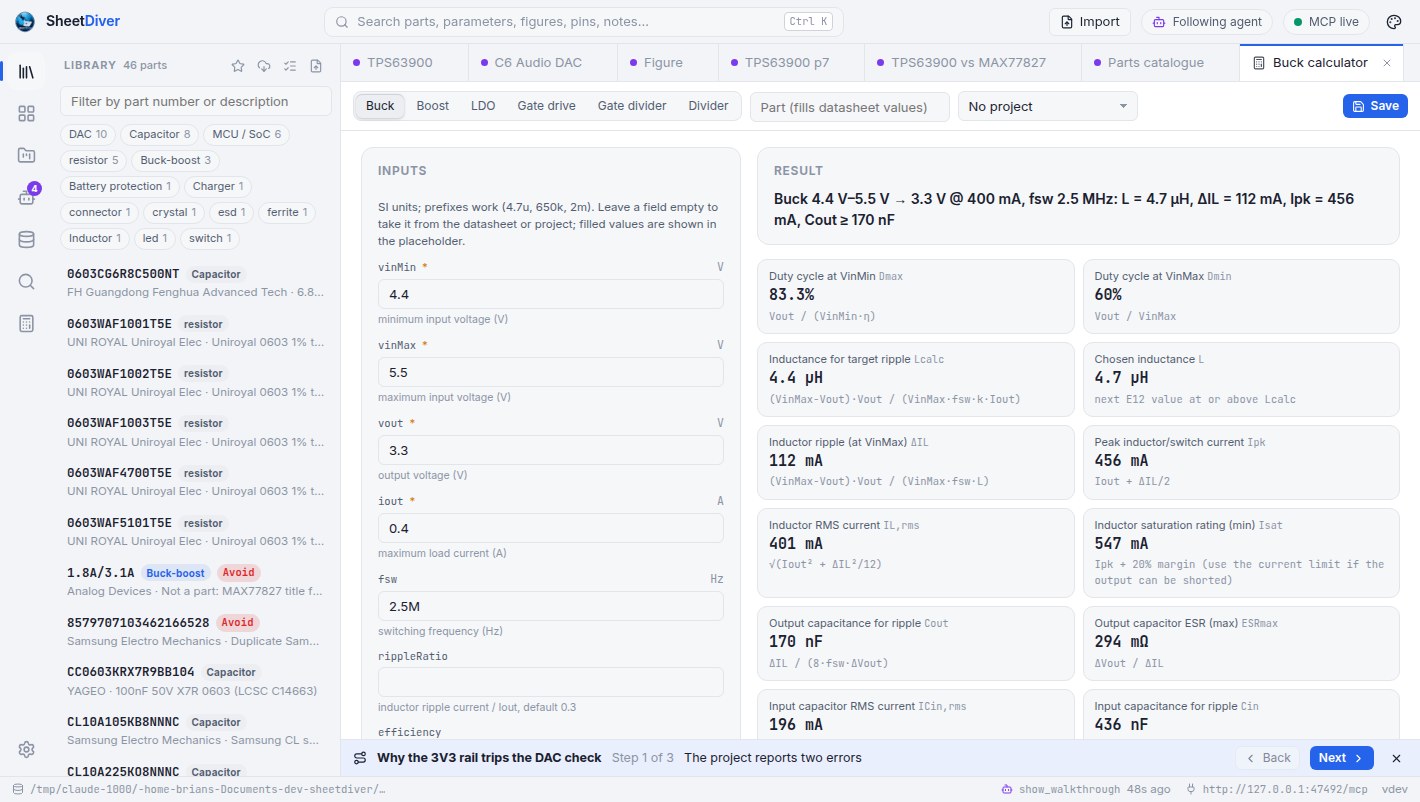Click the show_walkthrough status bar entry
Screen dimensions: 1420x802
coord(1085,789)
